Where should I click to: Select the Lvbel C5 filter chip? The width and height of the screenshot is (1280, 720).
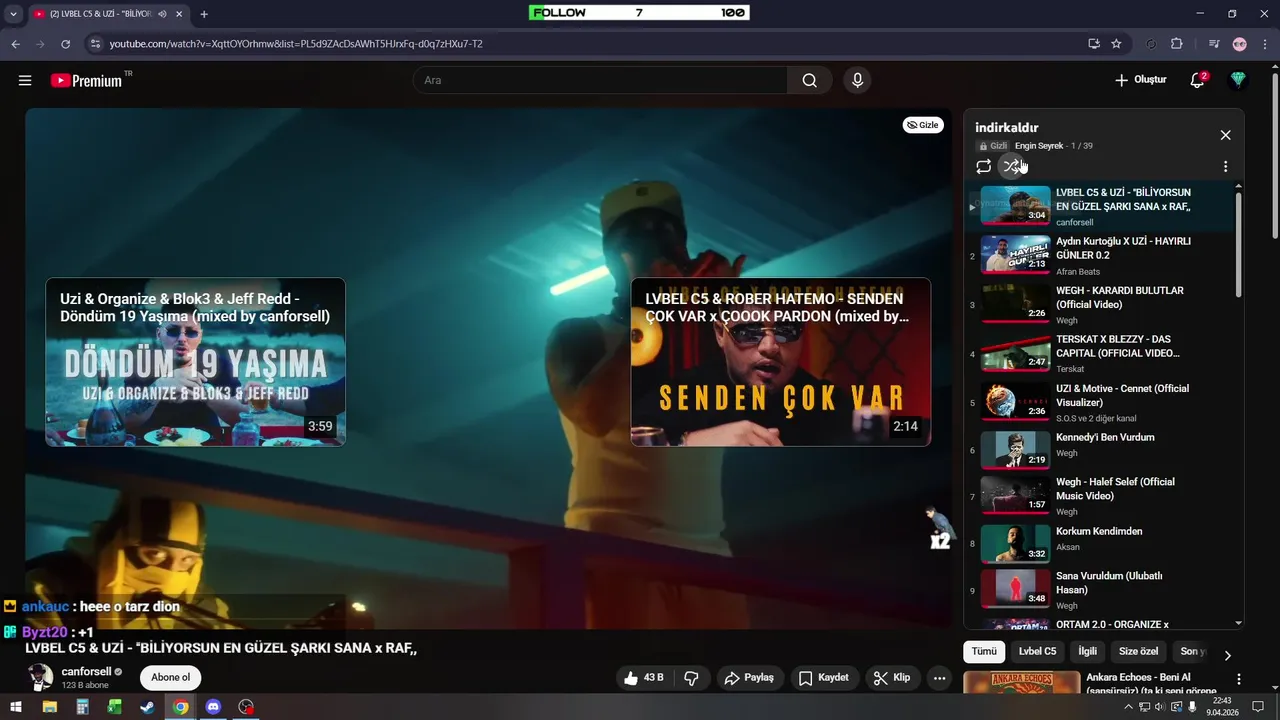1037,652
